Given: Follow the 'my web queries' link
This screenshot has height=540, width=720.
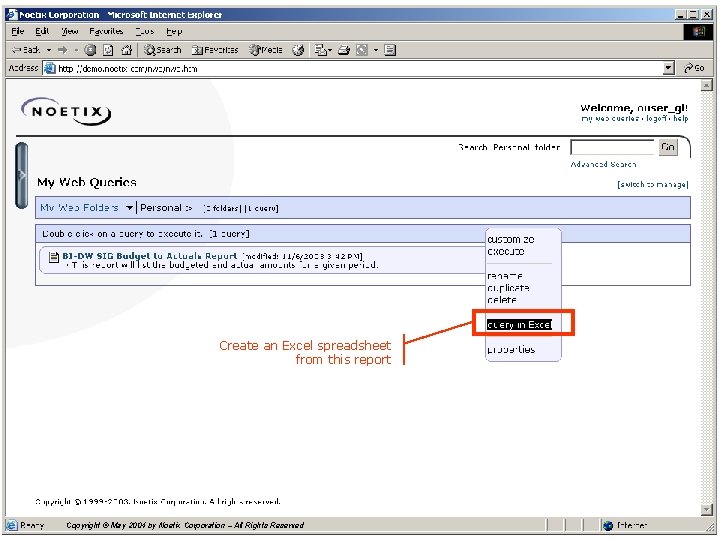Looking at the screenshot, I should tap(609, 118).
